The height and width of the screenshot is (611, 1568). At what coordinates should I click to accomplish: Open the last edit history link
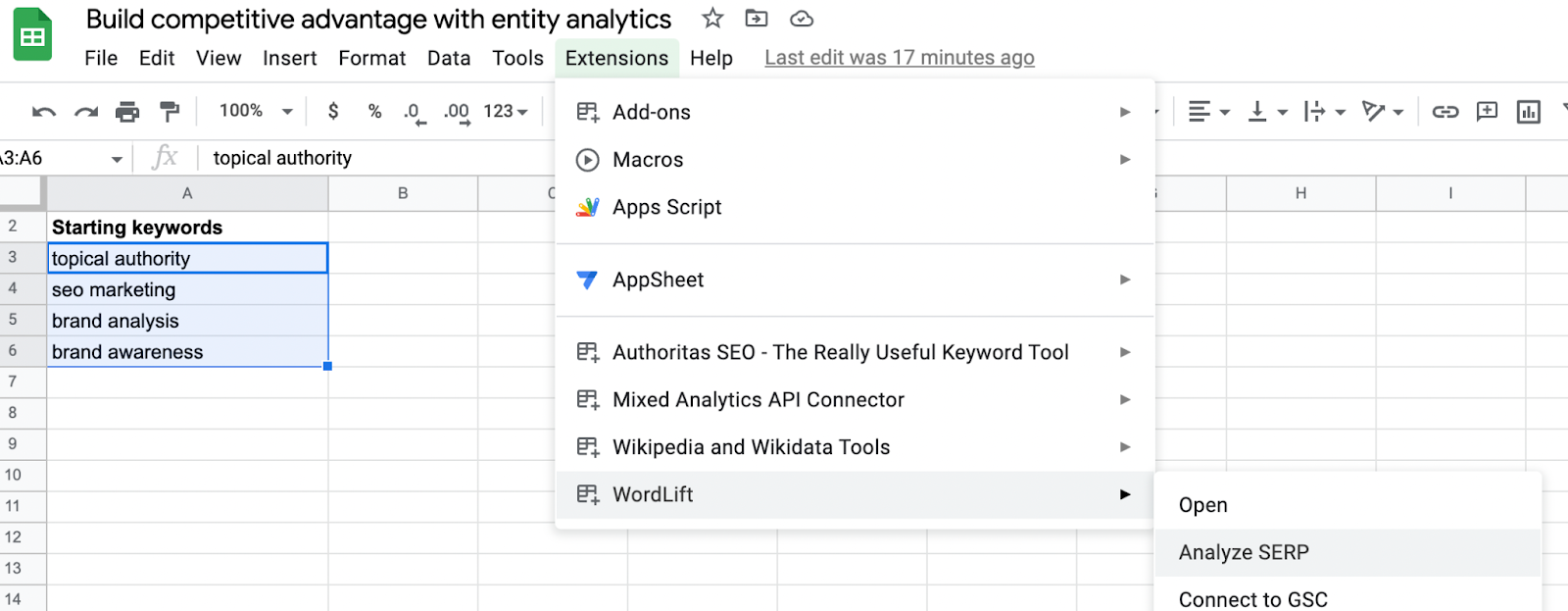[899, 58]
